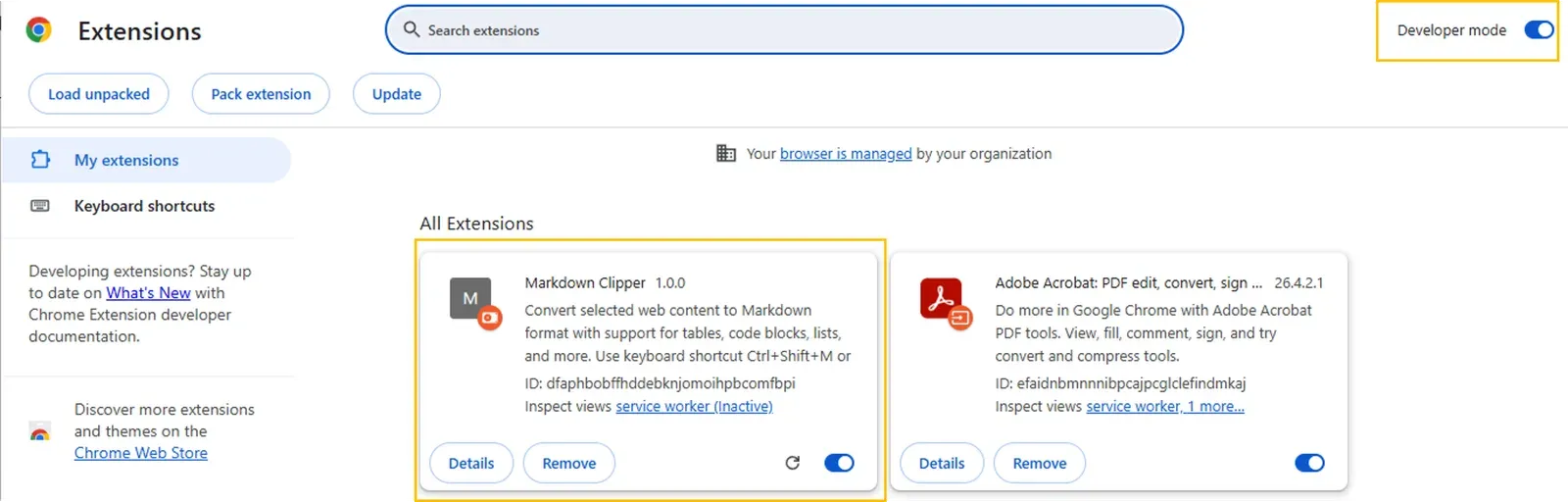Screen dimensions: 1568x502
Task: Toggle Developer mode switch
Action: click(x=1539, y=30)
